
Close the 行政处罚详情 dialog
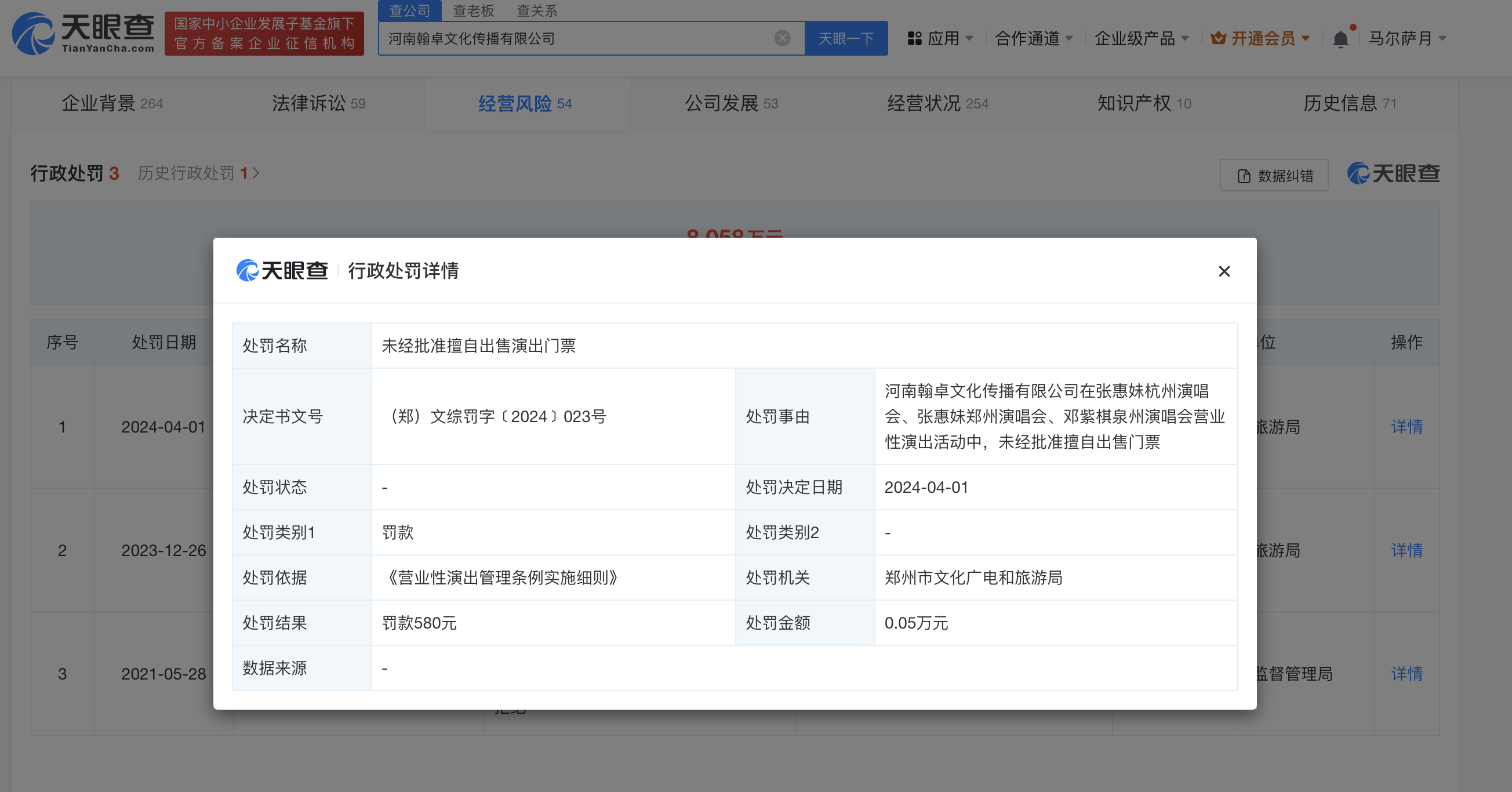tap(1224, 271)
